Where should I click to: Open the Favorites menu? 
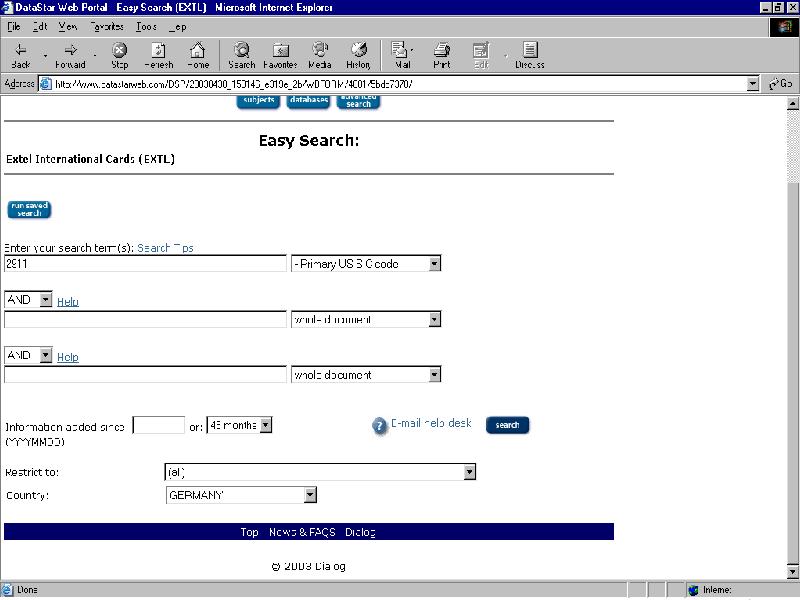(107, 27)
